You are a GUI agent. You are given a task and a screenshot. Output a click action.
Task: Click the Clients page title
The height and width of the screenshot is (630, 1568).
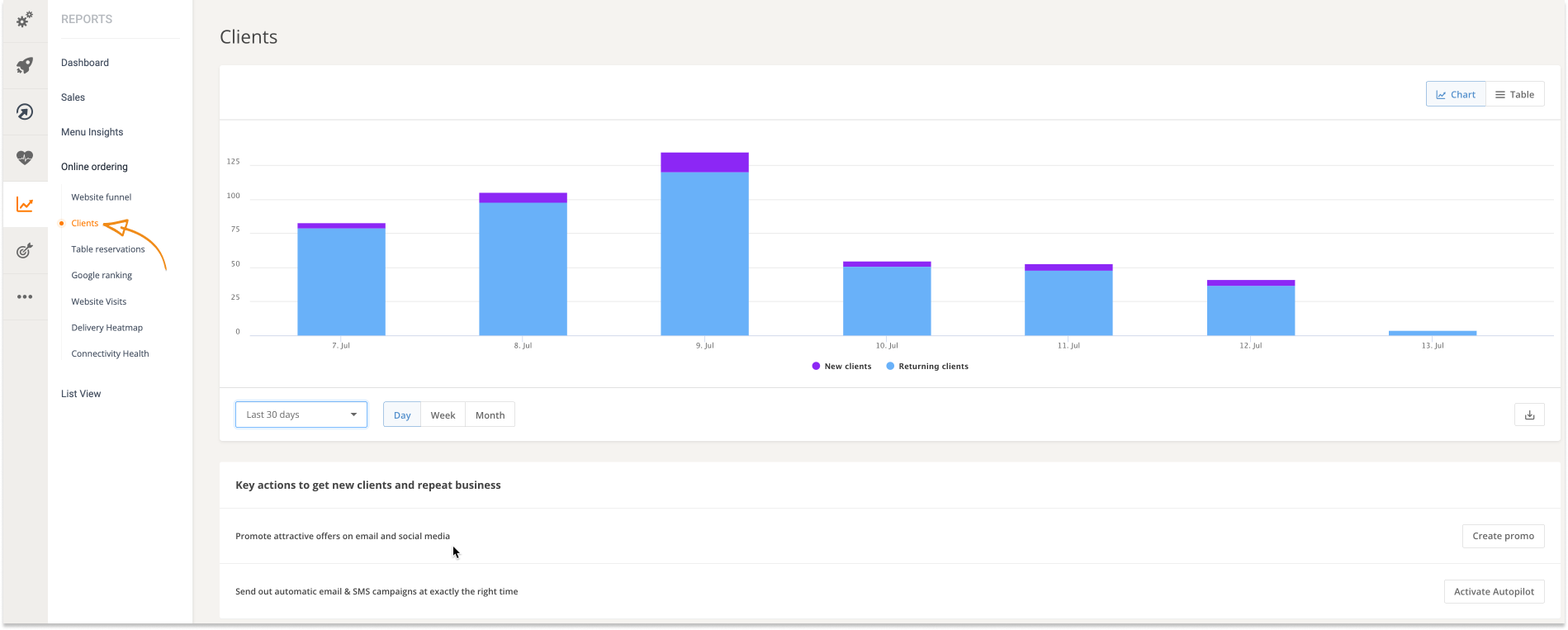click(249, 37)
